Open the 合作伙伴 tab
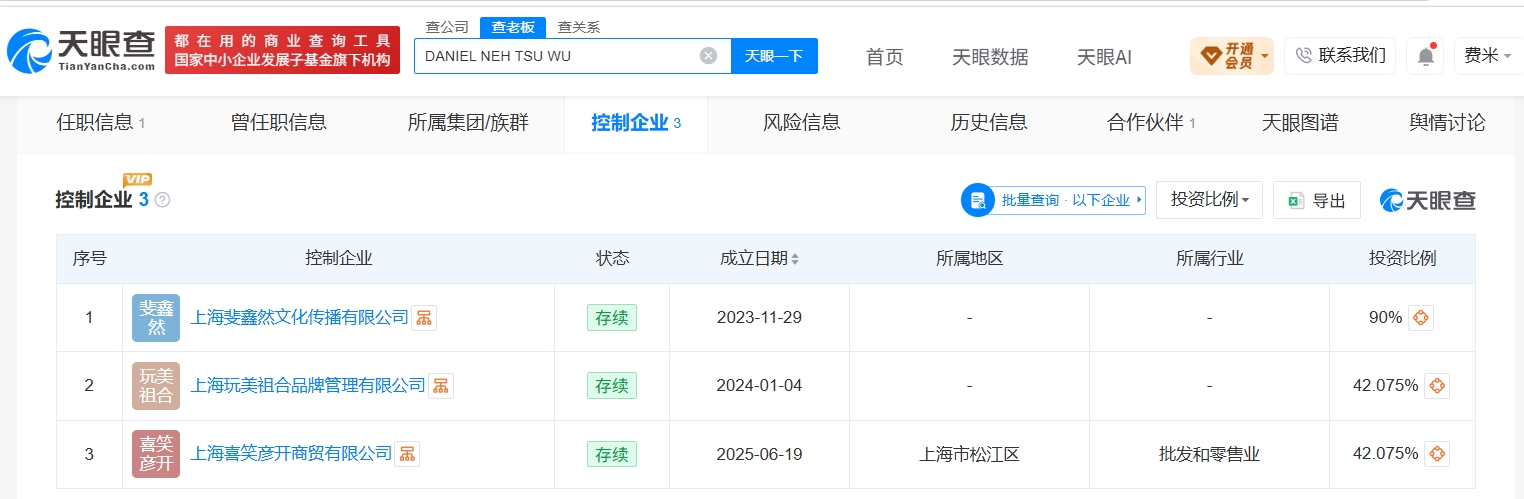This screenshot has width=1524, height=499. (1151, 123)
